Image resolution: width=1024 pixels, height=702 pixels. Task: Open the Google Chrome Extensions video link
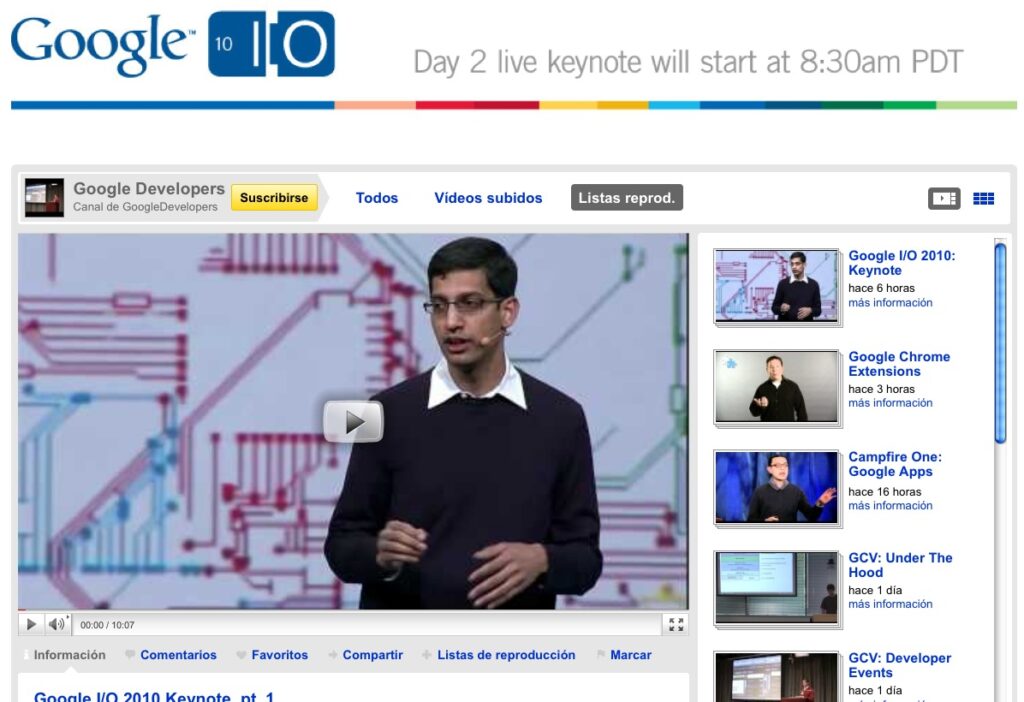pos(899,364)
